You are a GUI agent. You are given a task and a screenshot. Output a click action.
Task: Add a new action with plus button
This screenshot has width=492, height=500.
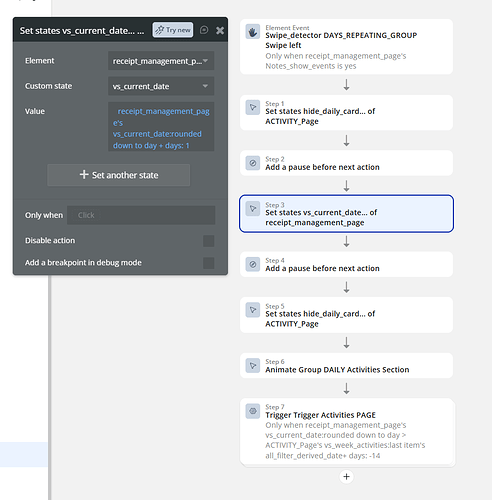[x=346, y=477]
